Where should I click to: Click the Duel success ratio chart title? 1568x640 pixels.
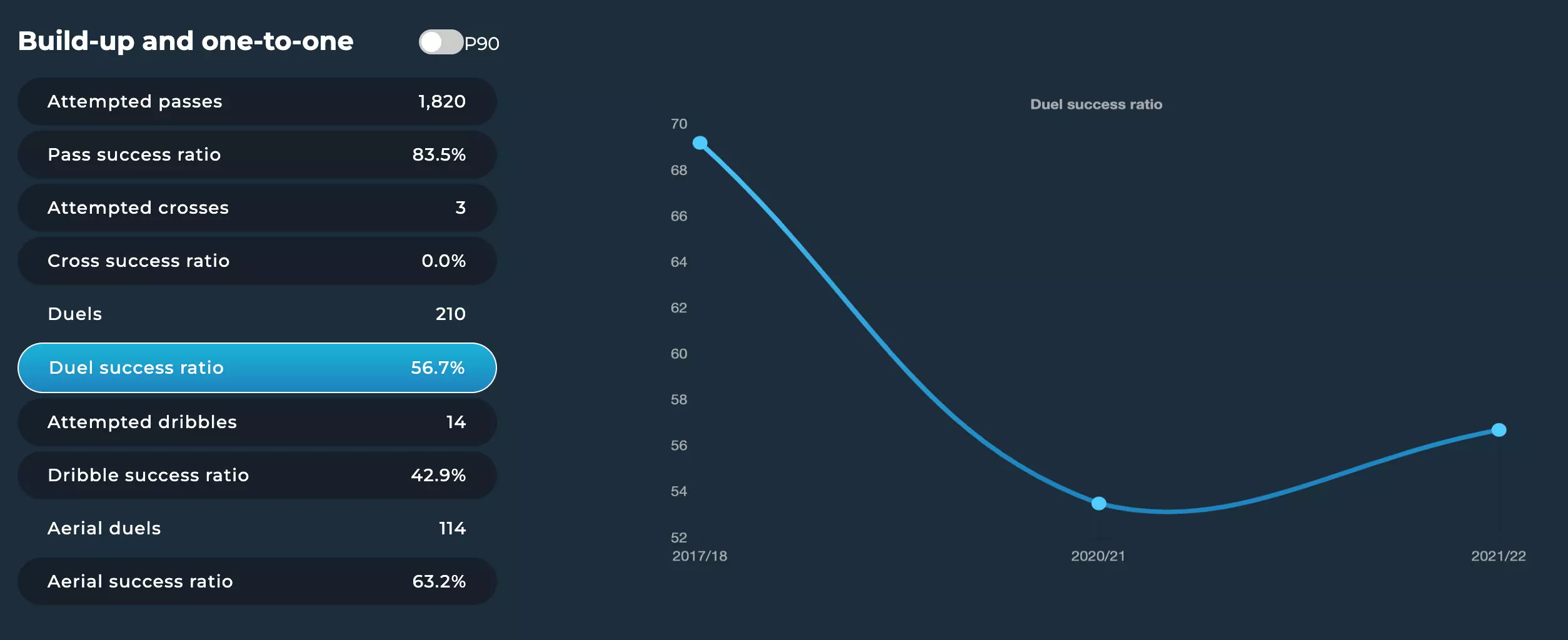1096,104
